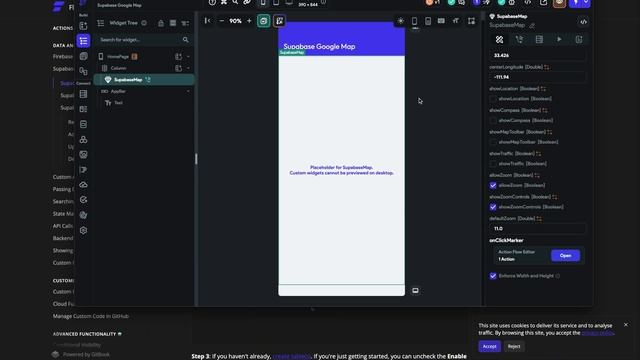The width and height of the screenshot is (640, 360).
Task: Open the media assets icon
Action: point(83,155)
